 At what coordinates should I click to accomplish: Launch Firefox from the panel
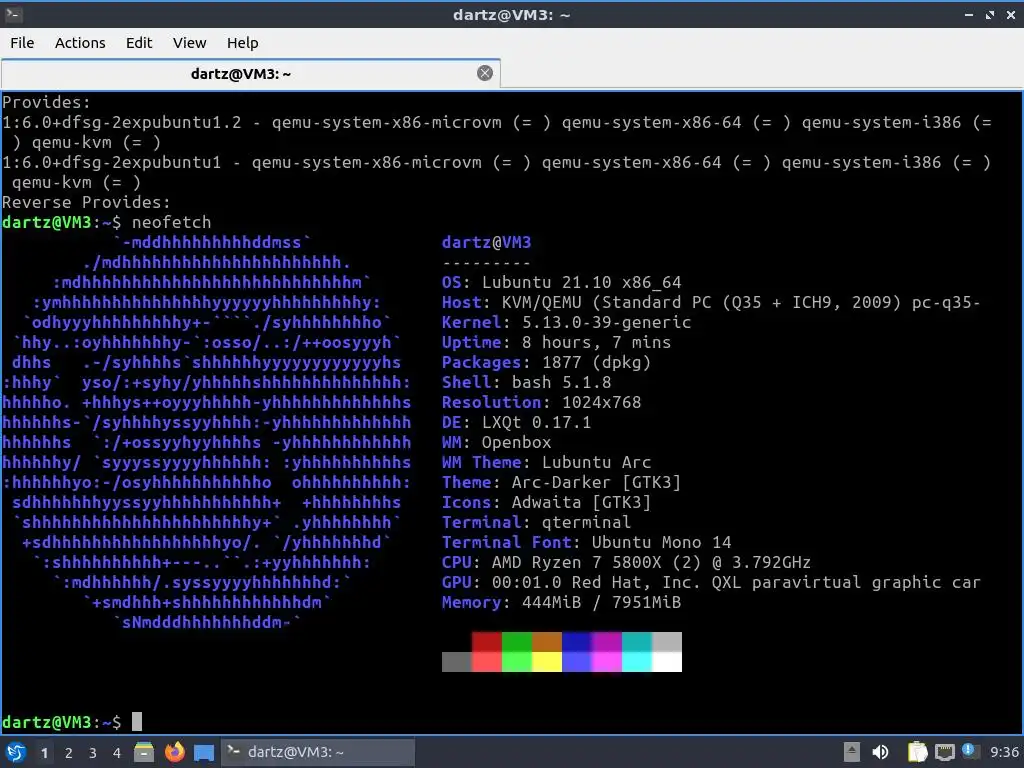[x=174, y=752]
